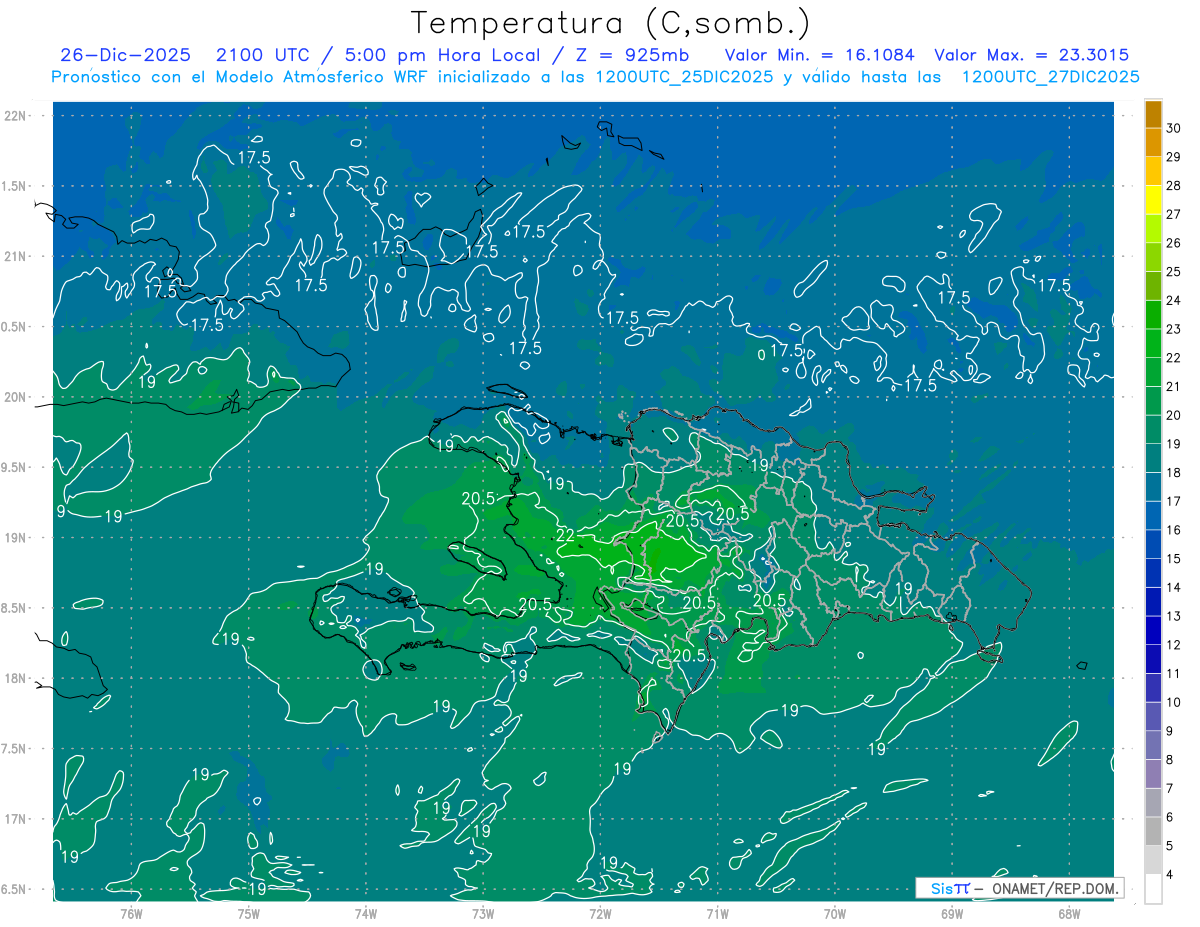Click colorbar scale value "21"
The width and height of the screenshot is (1200, 927).
point(1175,387)
